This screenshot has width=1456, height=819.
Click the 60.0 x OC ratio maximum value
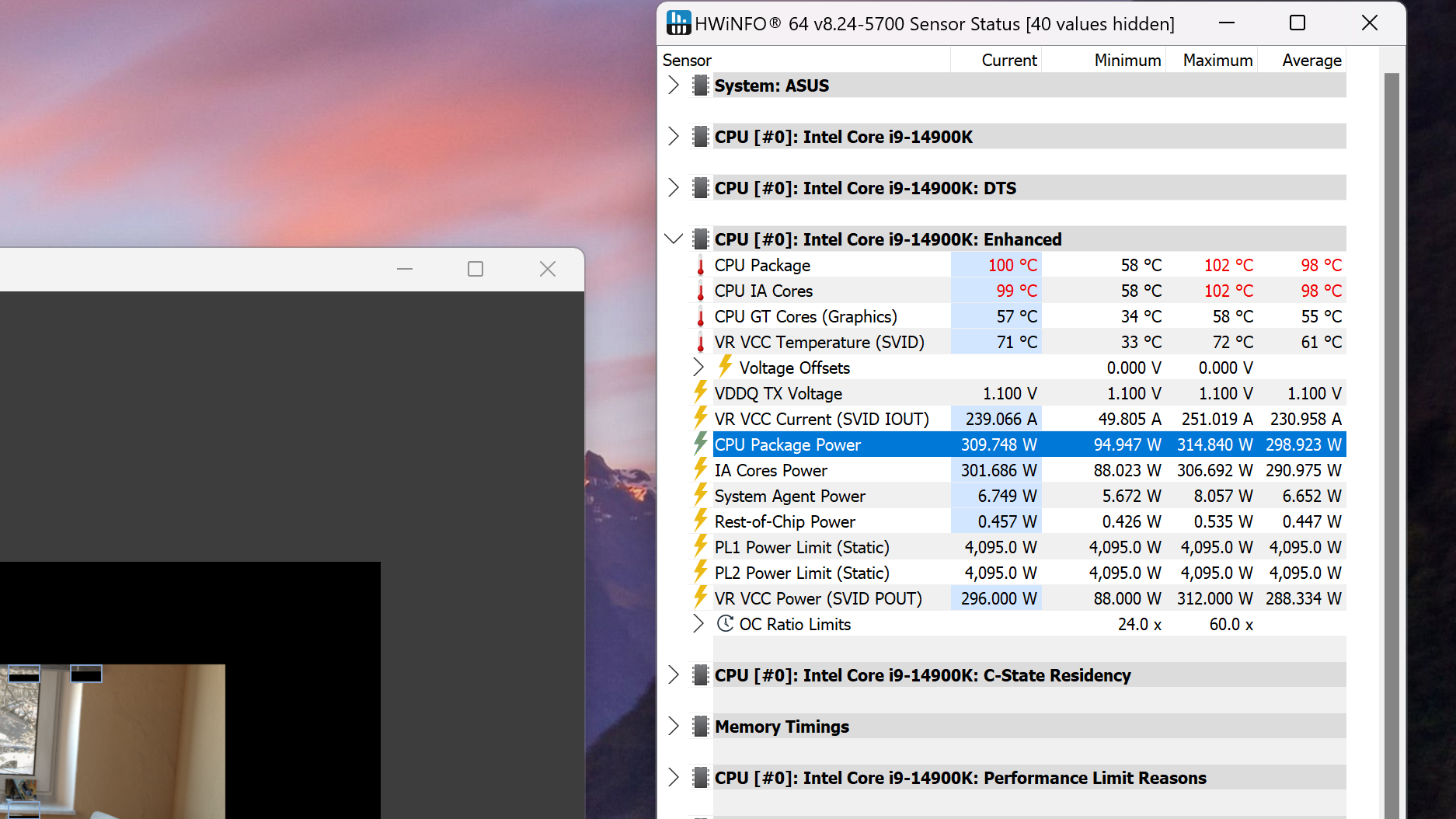click(x=1231, y=624)
